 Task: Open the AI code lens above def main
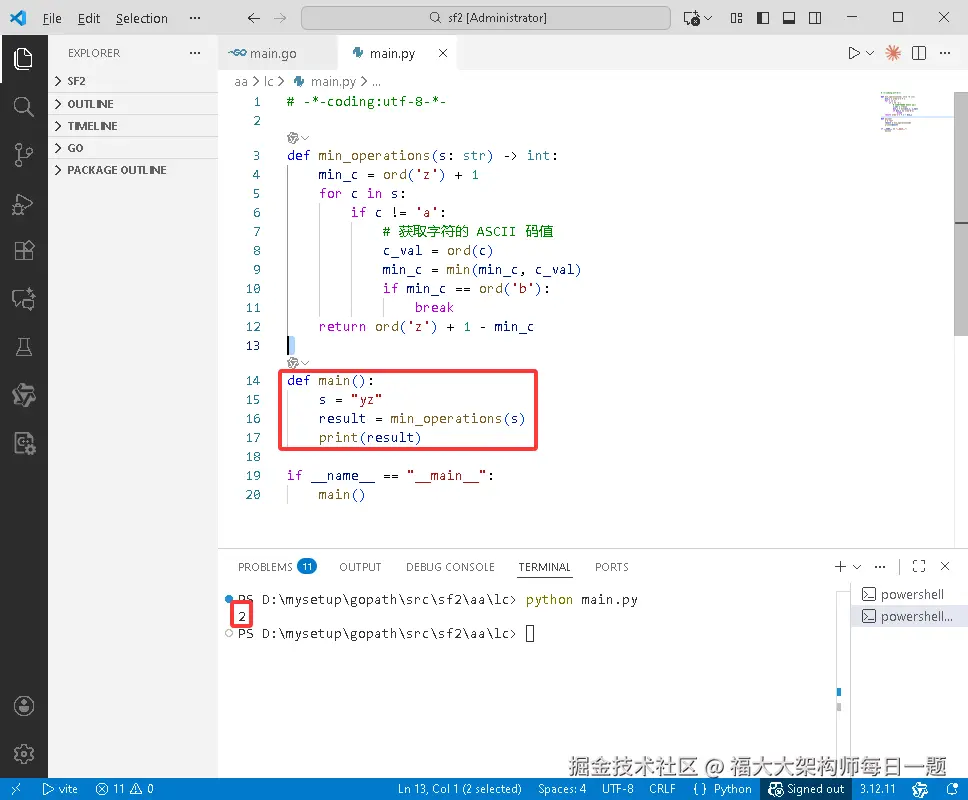tap(298, 362)
